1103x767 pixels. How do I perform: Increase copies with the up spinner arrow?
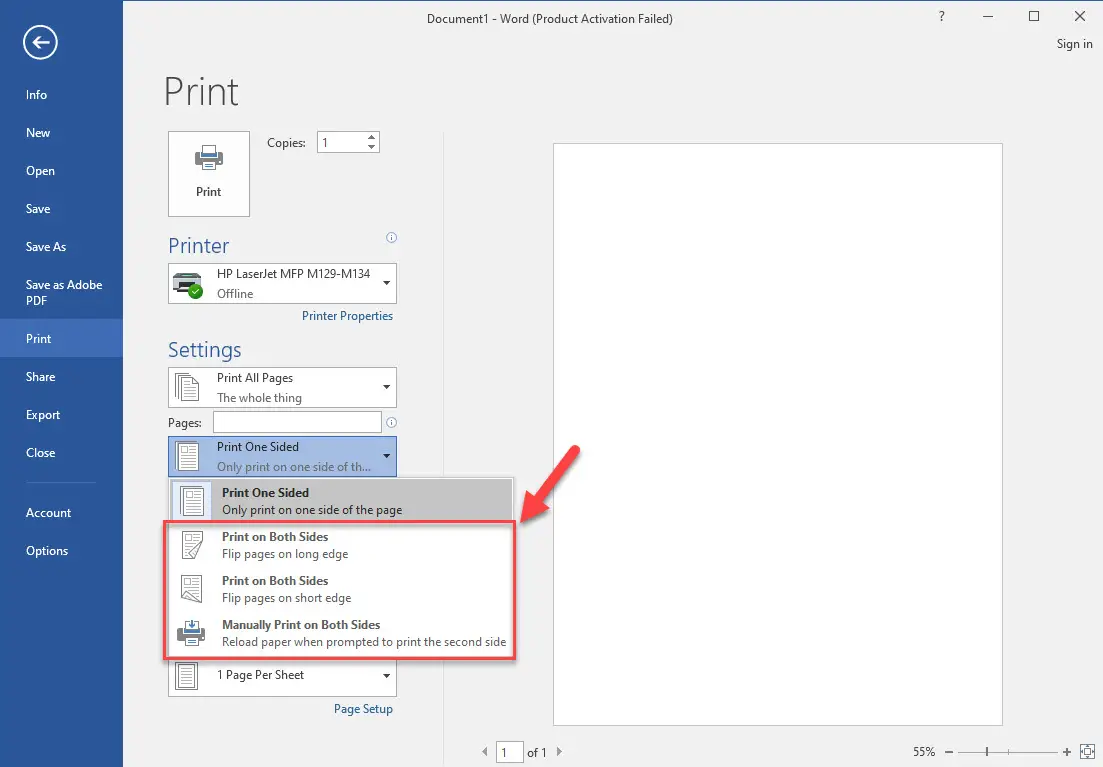371,137
